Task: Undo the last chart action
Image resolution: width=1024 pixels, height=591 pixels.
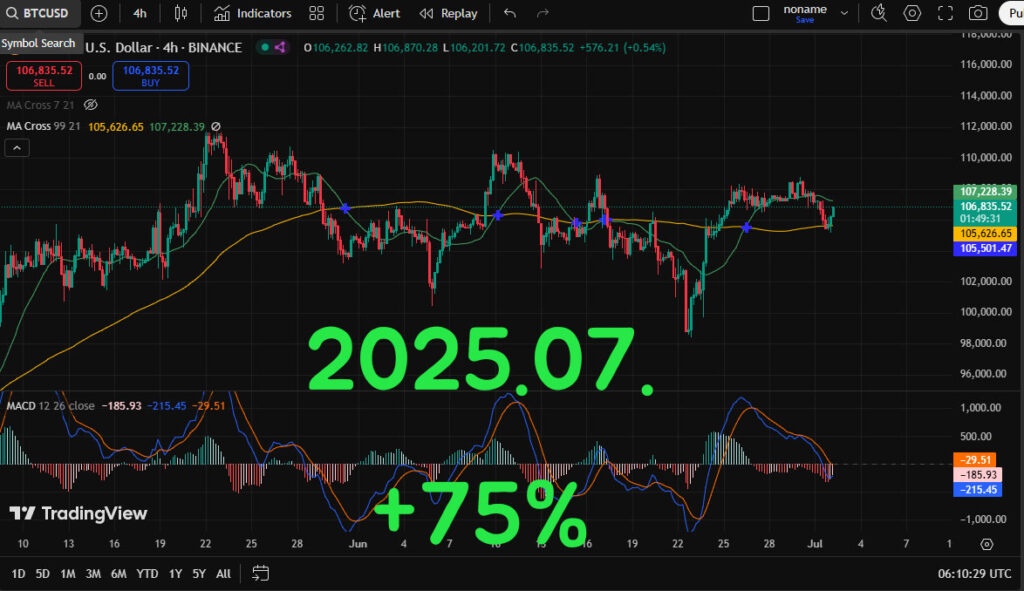Action: 510,13
